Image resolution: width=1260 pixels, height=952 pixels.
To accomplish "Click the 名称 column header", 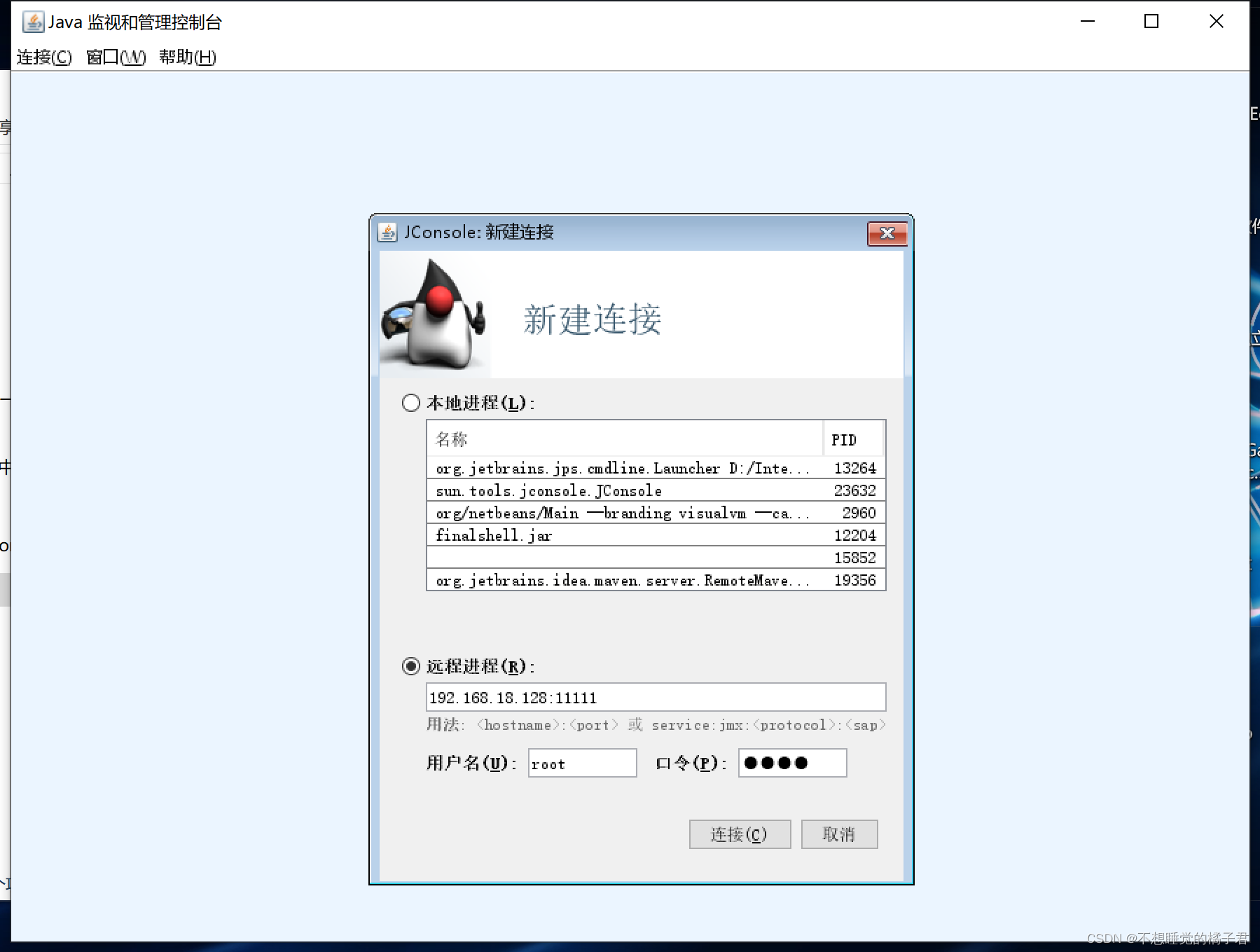I will [x=625, y=439].
